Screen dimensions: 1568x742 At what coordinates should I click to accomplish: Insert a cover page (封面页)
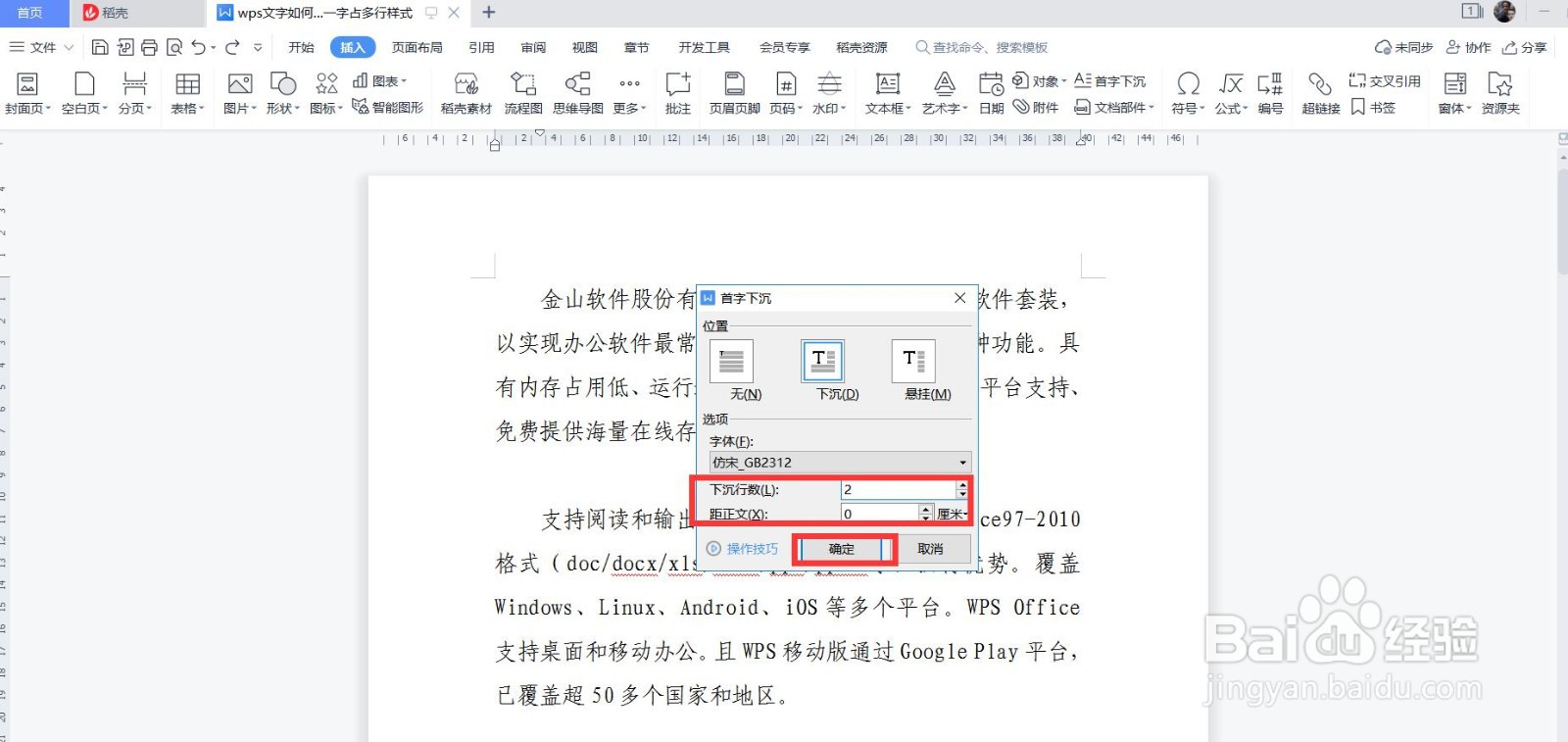(x=27, y=93)
